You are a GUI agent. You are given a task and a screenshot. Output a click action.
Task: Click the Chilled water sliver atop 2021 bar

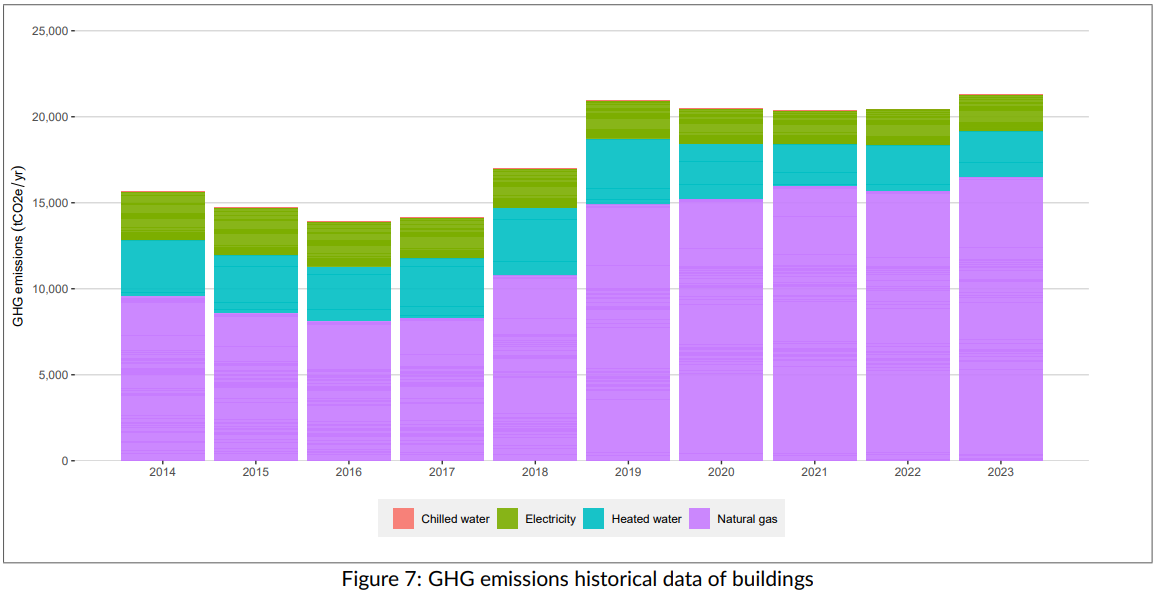(814, 110)
